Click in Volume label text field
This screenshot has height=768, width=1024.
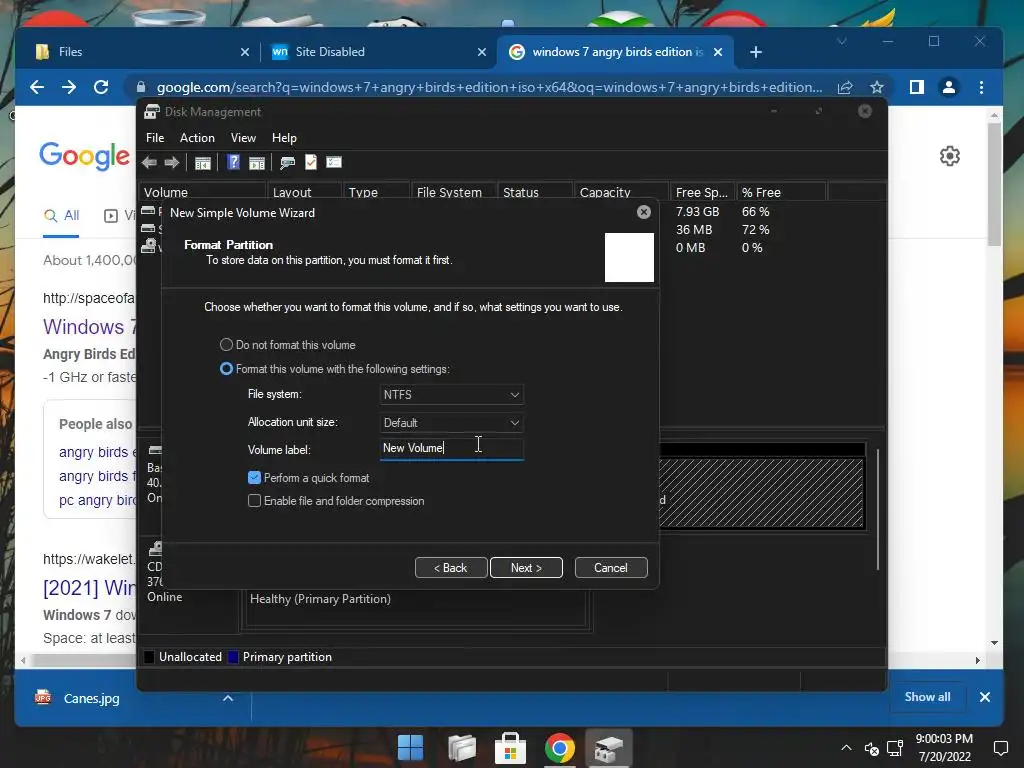[451, 449]
